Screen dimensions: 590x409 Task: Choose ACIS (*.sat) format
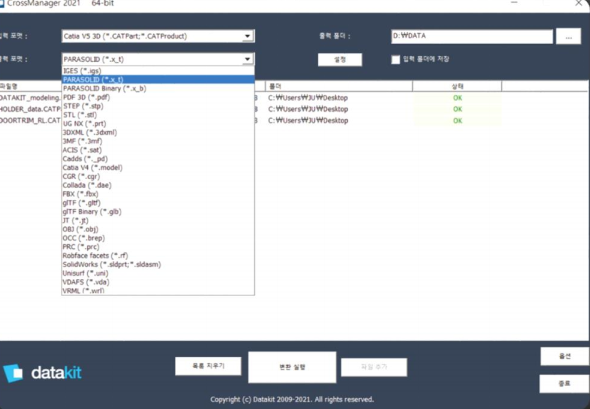[158, 150]
